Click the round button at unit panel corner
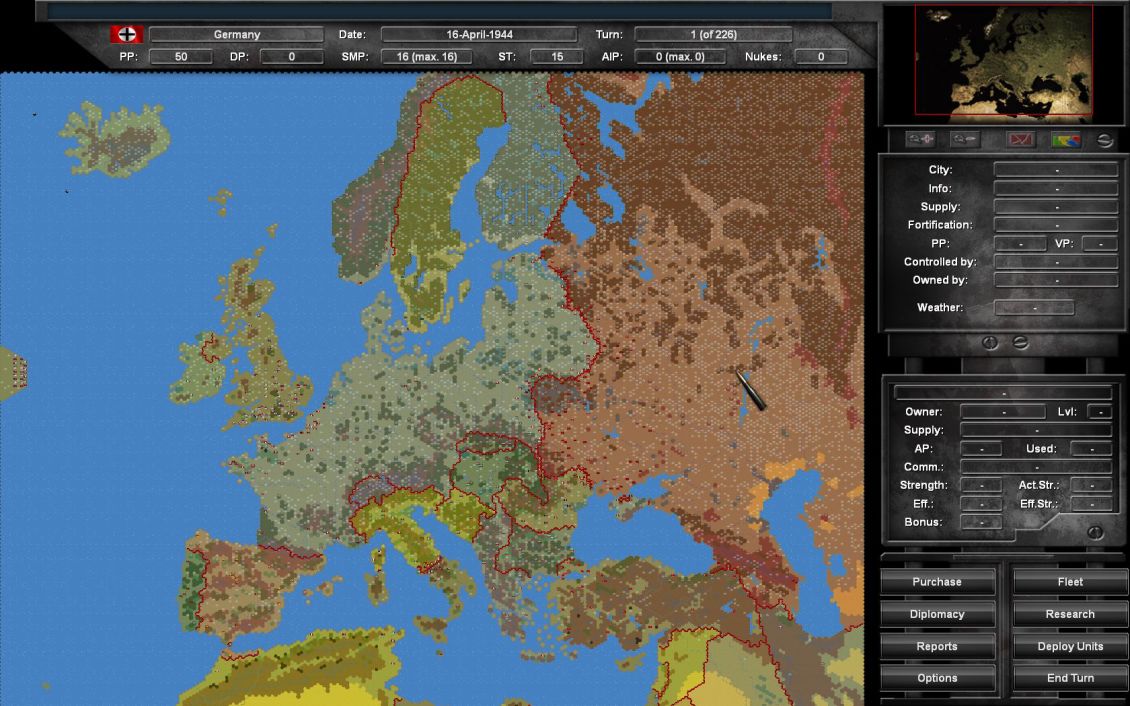The height and width of the screenshot is (706, 1130). (1095, 532)
